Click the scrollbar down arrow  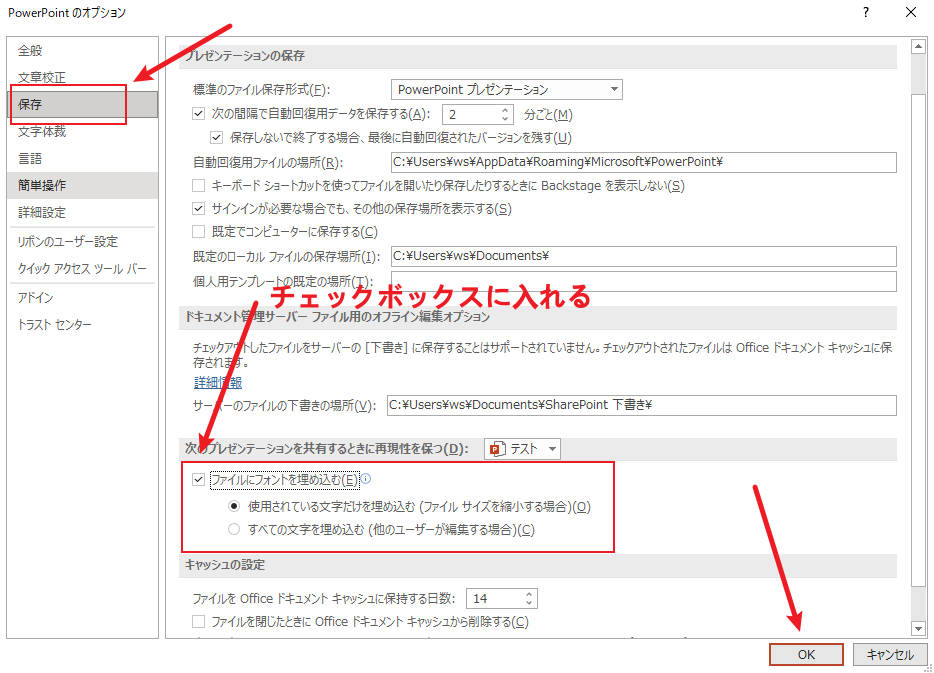(x=919, y=629)
